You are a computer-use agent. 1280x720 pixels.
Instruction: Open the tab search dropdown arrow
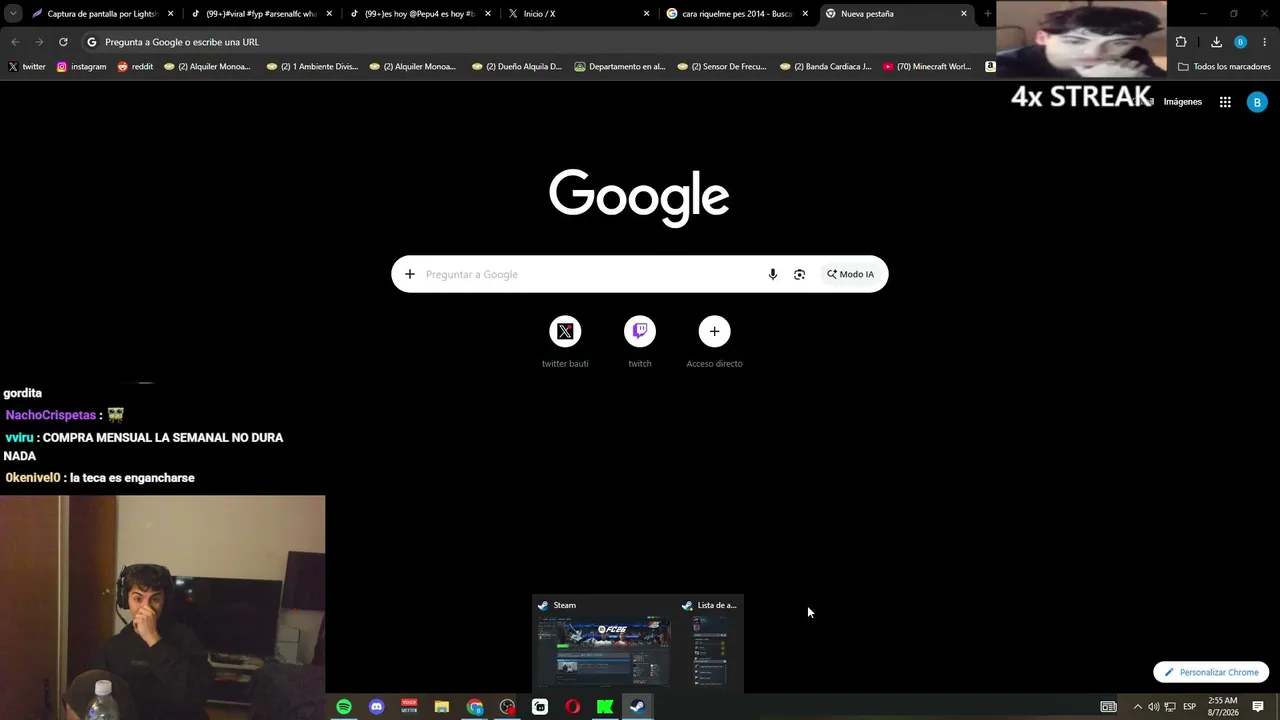[11, 13]
